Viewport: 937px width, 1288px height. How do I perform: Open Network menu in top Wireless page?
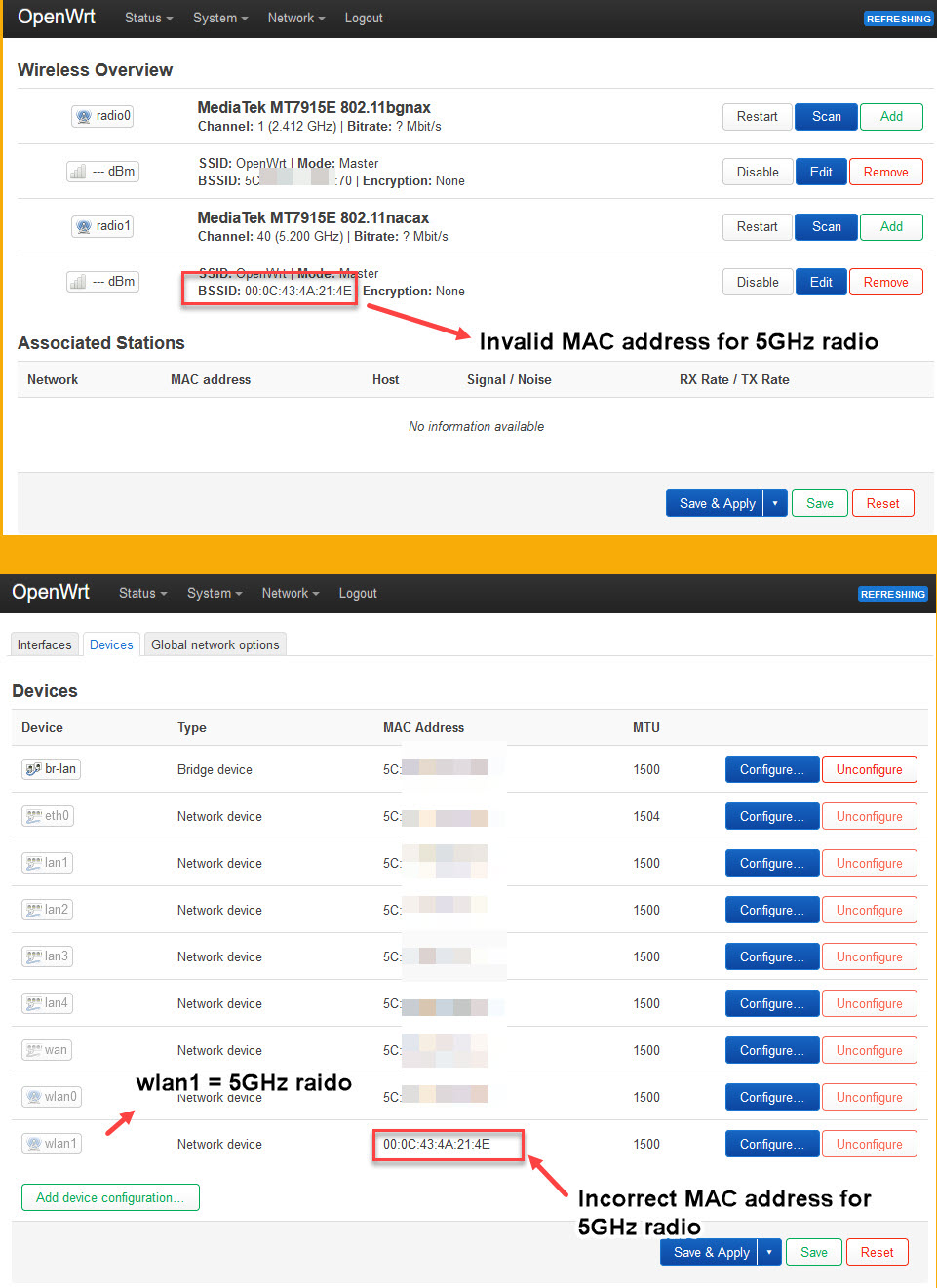296,18
